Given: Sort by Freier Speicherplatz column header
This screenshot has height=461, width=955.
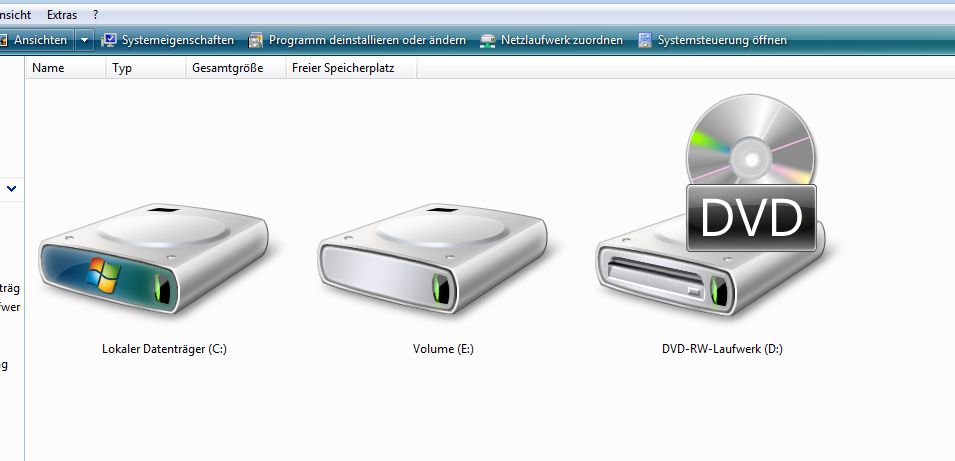Looking at the screenshot, I should pyautogui.click(x=351, y=68).
